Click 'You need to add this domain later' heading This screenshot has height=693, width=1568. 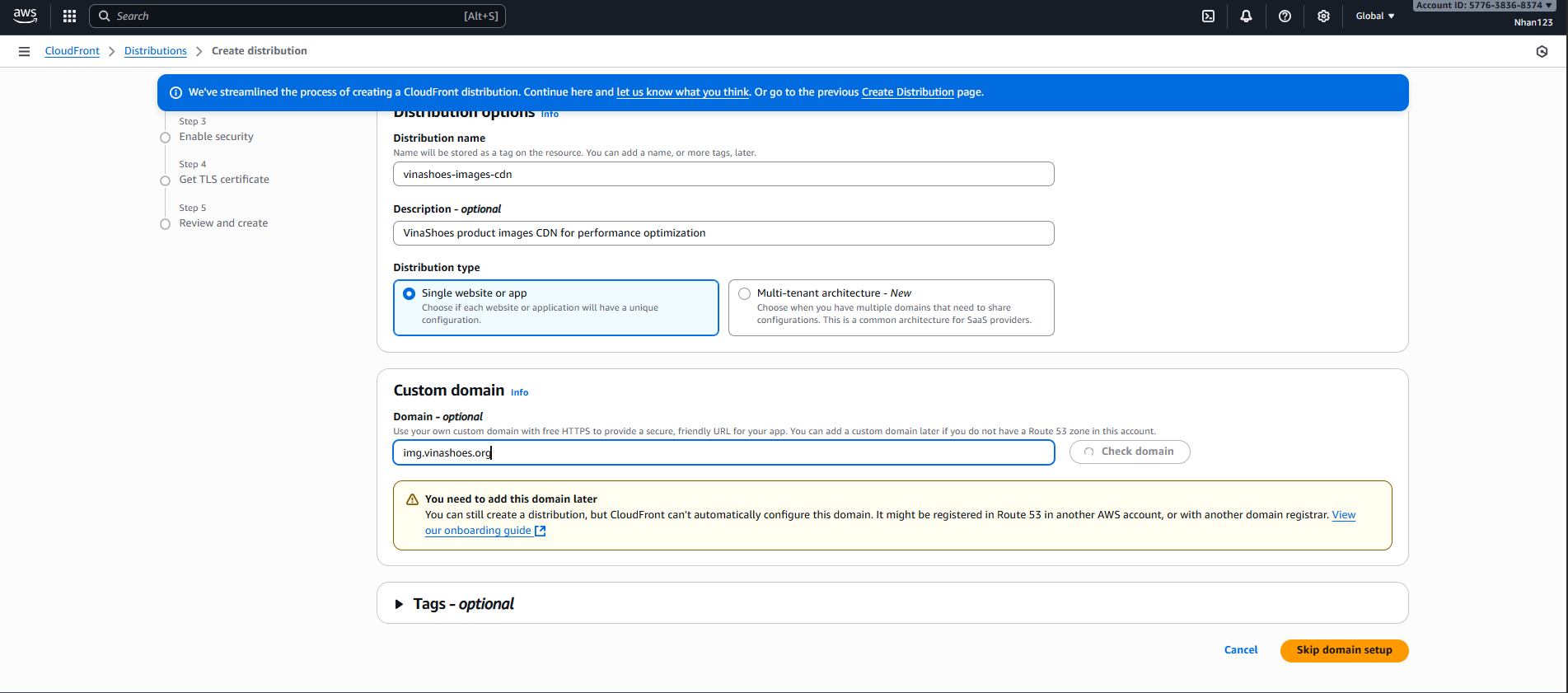point(511,499)
